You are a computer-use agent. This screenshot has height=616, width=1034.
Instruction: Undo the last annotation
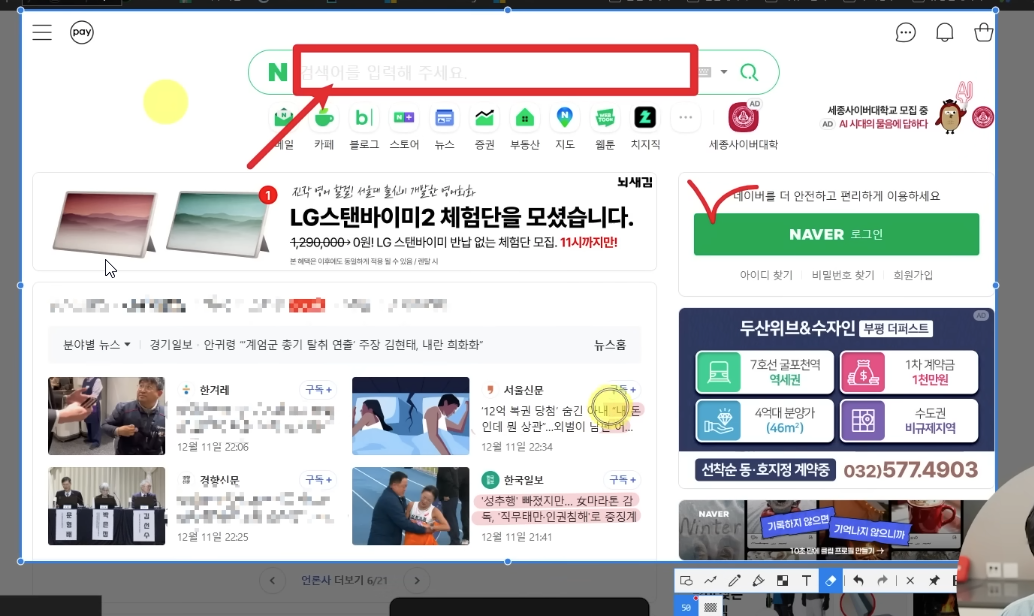858,580
